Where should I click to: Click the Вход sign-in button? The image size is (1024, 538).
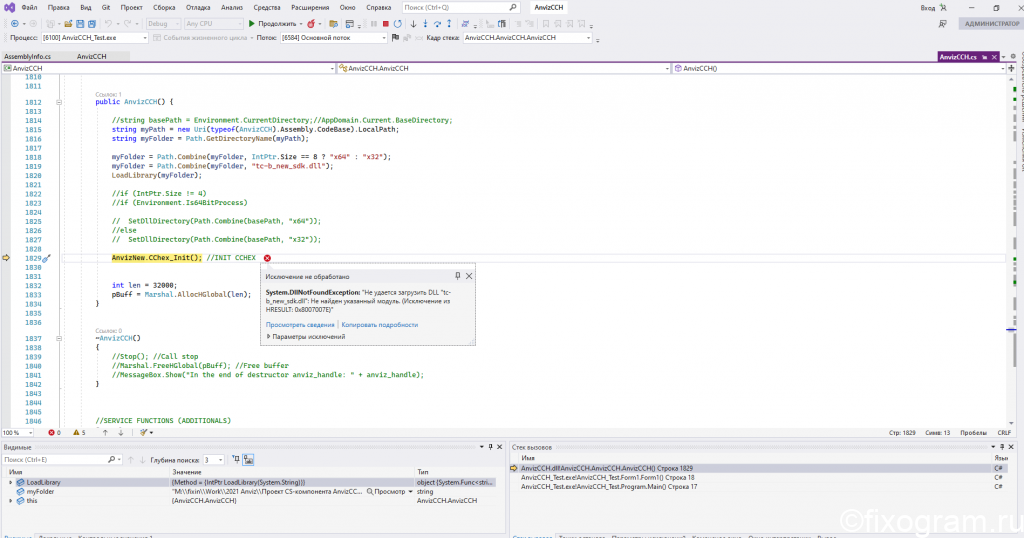[x=934, y=7]
